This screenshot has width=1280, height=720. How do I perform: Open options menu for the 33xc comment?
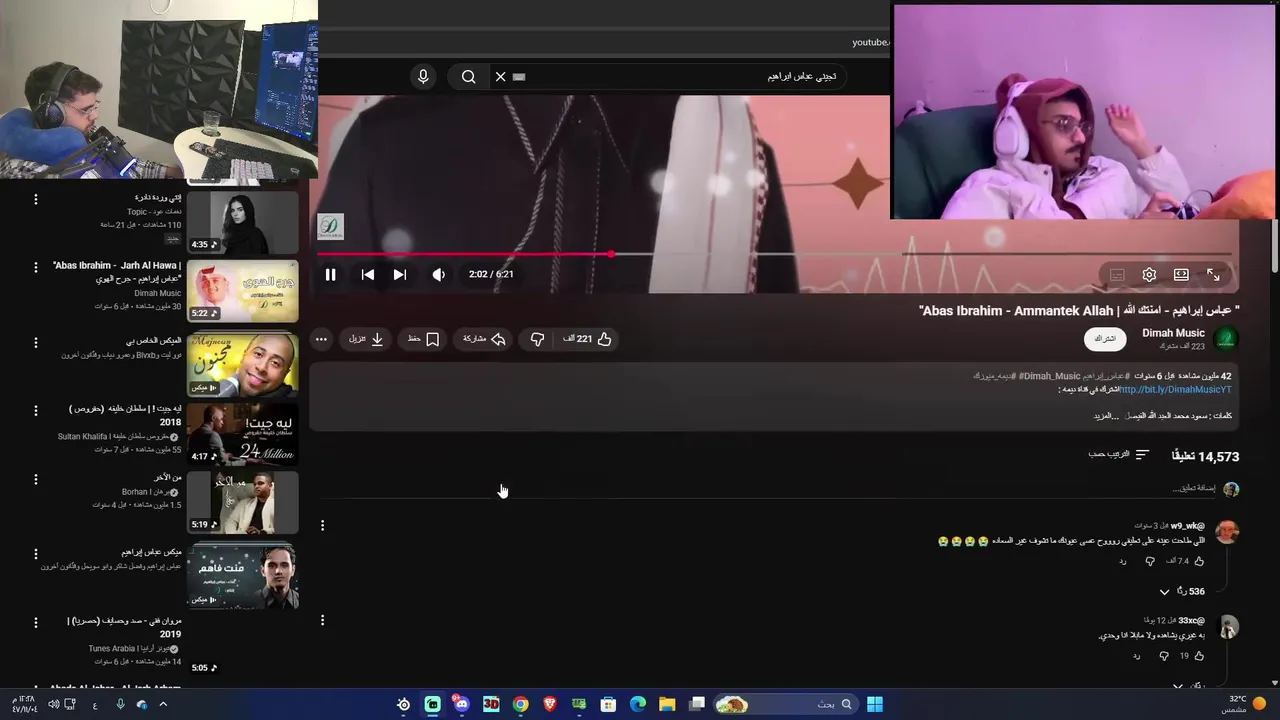click(x=322, y=621)
